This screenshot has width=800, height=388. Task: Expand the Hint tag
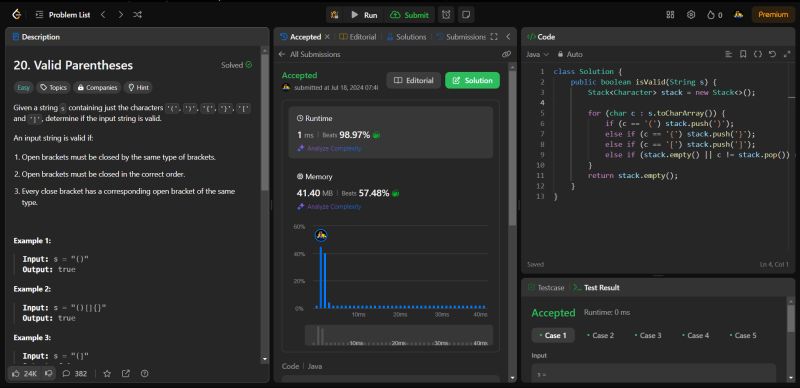138,88
